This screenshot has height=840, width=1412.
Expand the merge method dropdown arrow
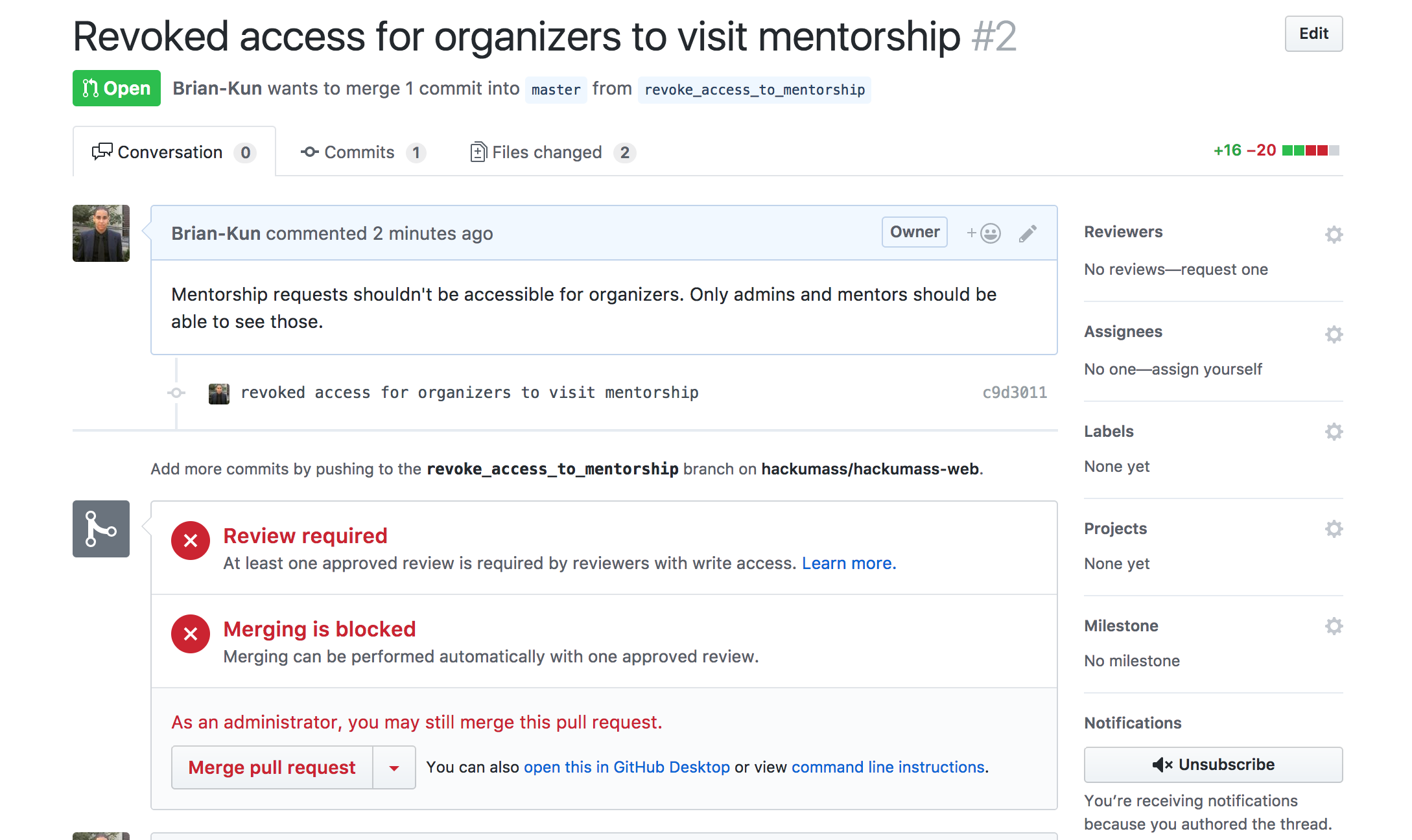394,768
